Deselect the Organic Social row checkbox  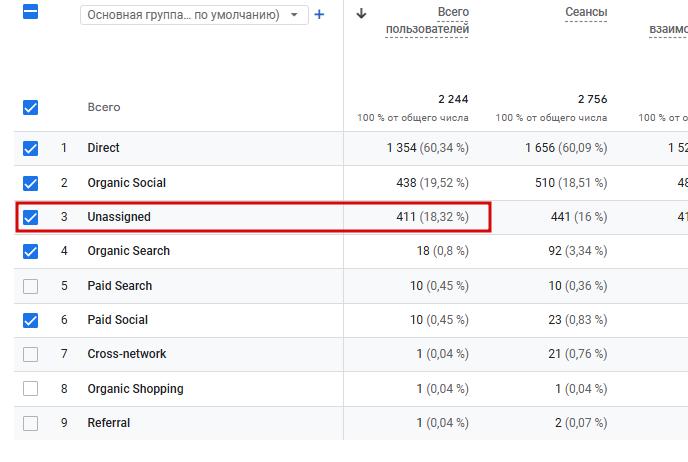coord(30,183)
